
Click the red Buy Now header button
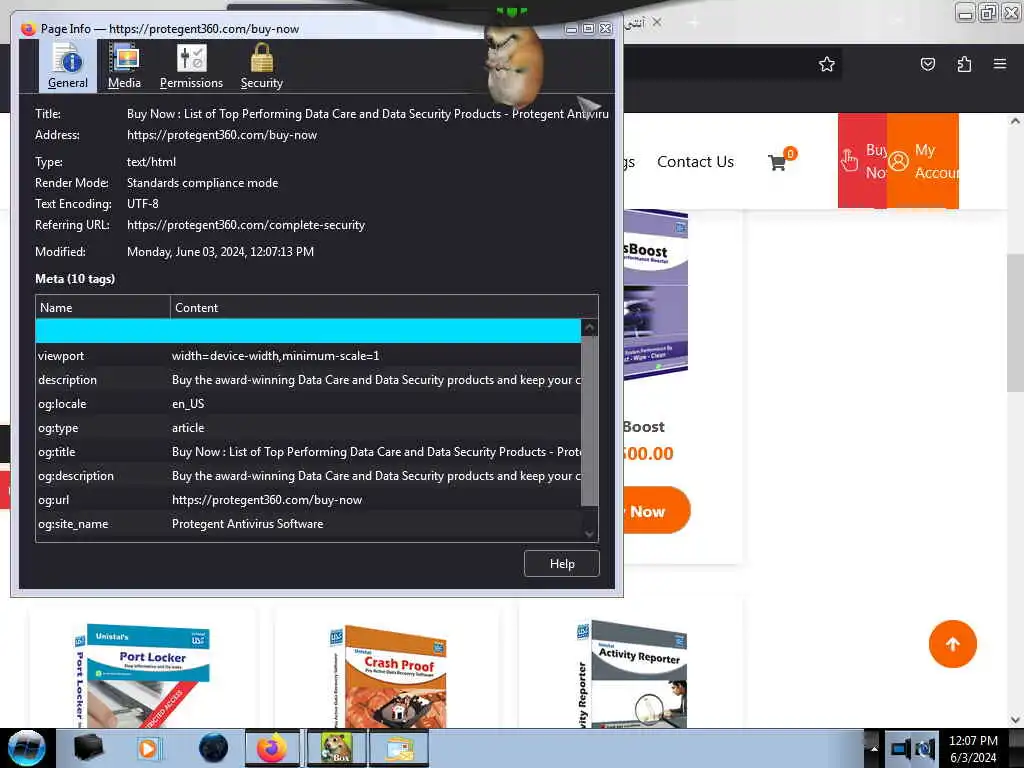pyautogui.click(x=862, y=161)
